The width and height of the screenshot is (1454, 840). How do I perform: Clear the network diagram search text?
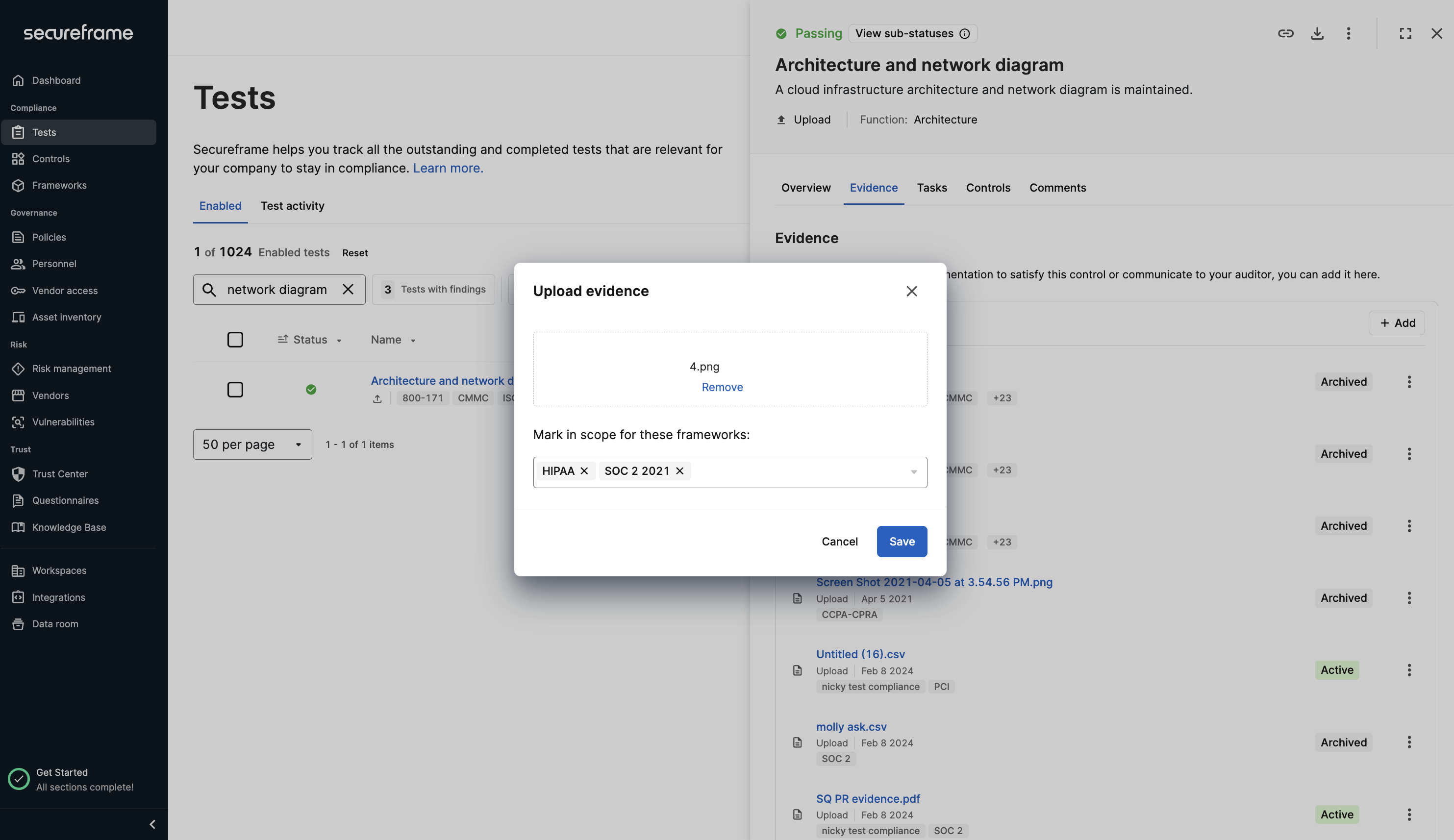pyautogui.click(x=348, y=289)
